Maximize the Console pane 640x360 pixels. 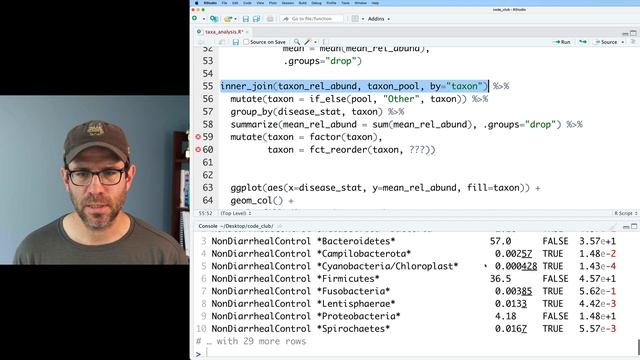tap(634, 227)
